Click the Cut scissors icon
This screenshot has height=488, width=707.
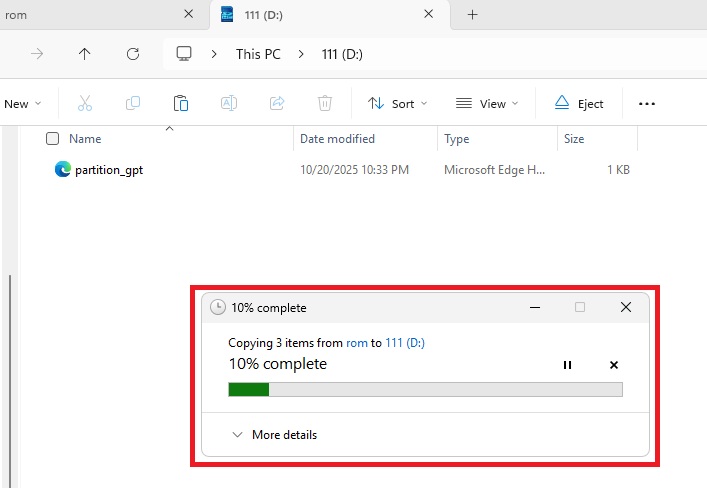tap(84, 104)
